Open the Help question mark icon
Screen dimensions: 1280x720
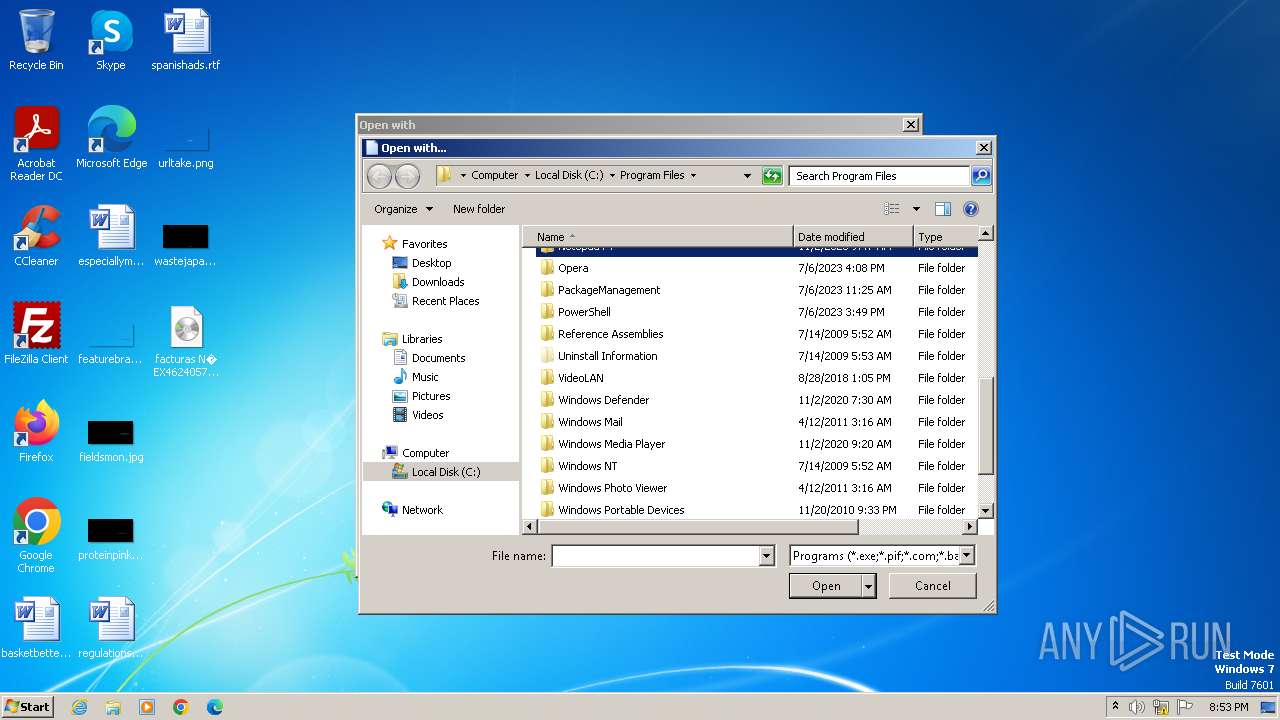[970, 209]
